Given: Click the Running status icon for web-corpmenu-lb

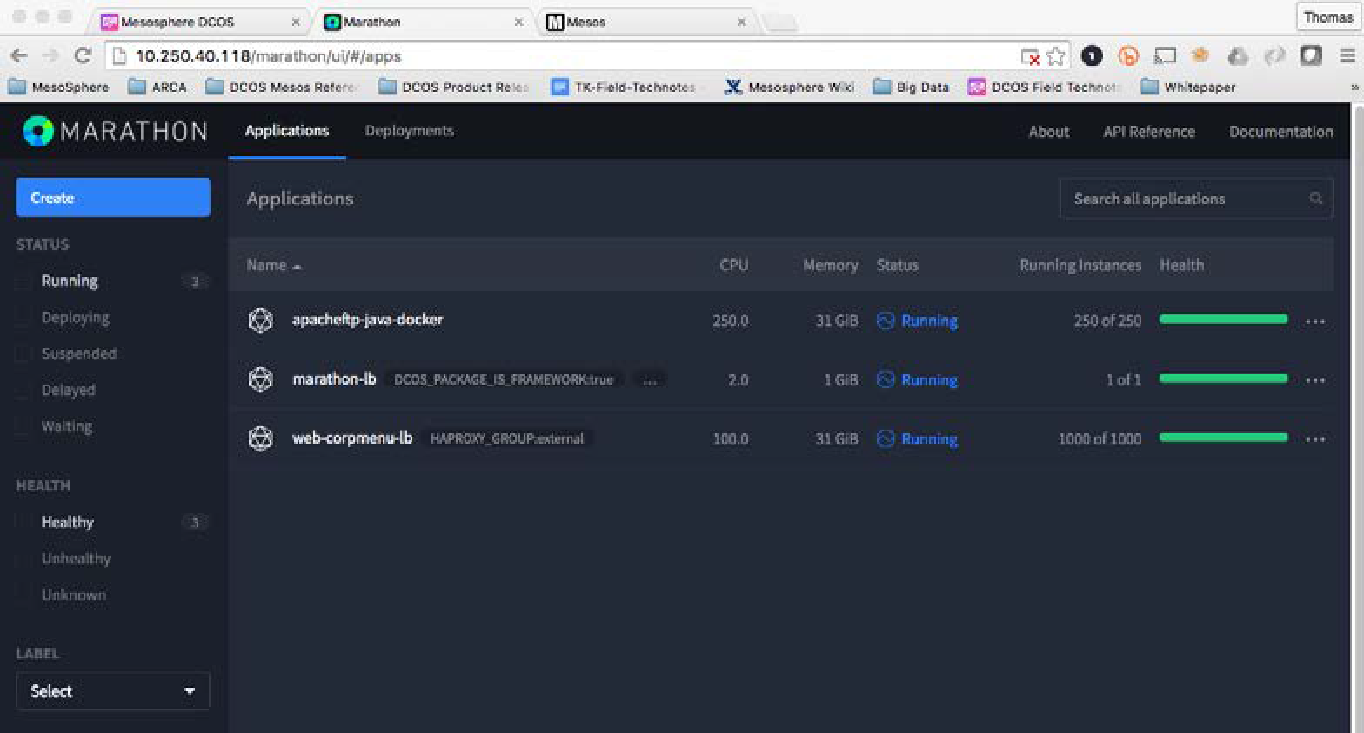Looking at the screenshot, I should click(x=885, y=439).
